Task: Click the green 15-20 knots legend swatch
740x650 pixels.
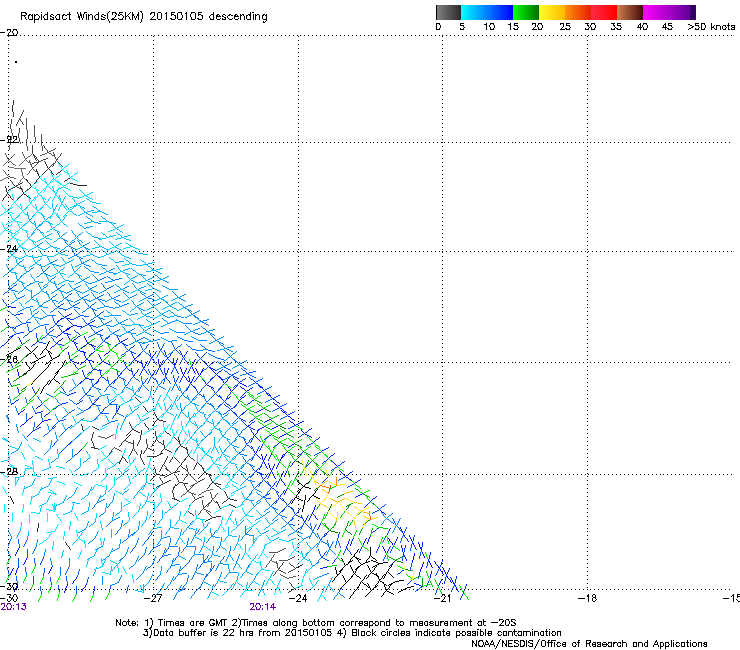Action: [x=526, y=12]
